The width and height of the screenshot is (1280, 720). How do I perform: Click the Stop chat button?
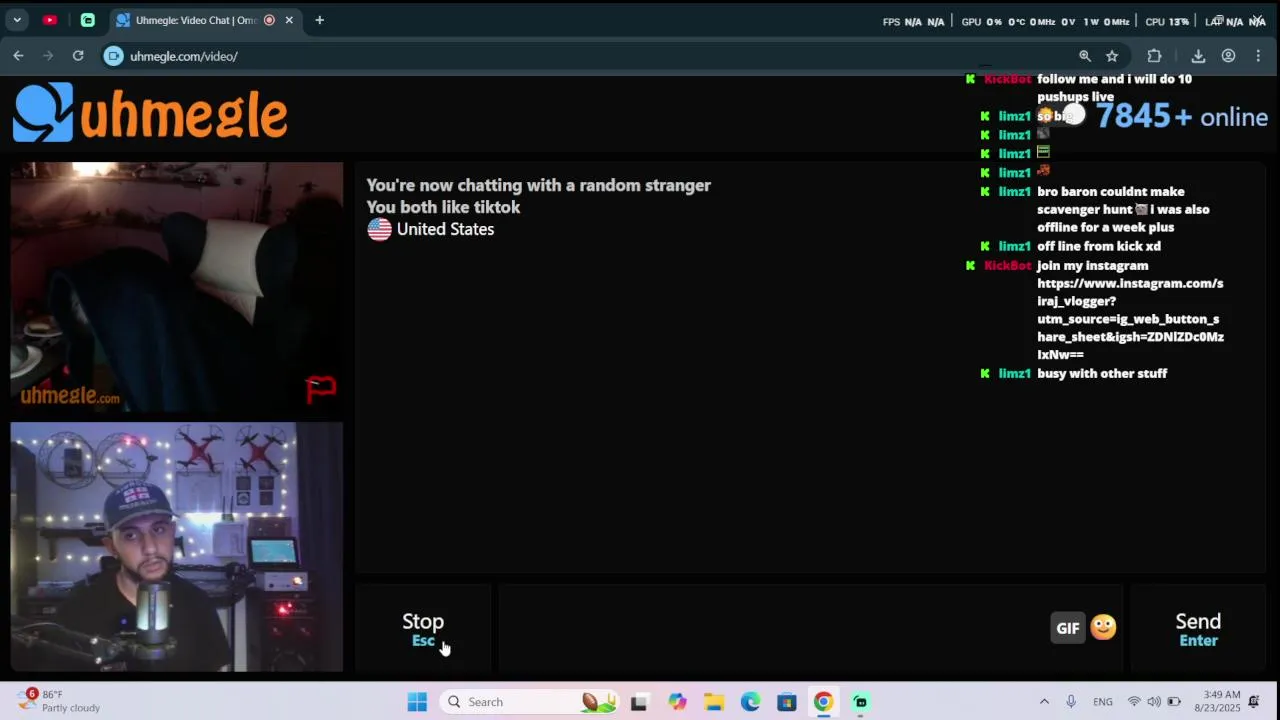coord(423,629)
